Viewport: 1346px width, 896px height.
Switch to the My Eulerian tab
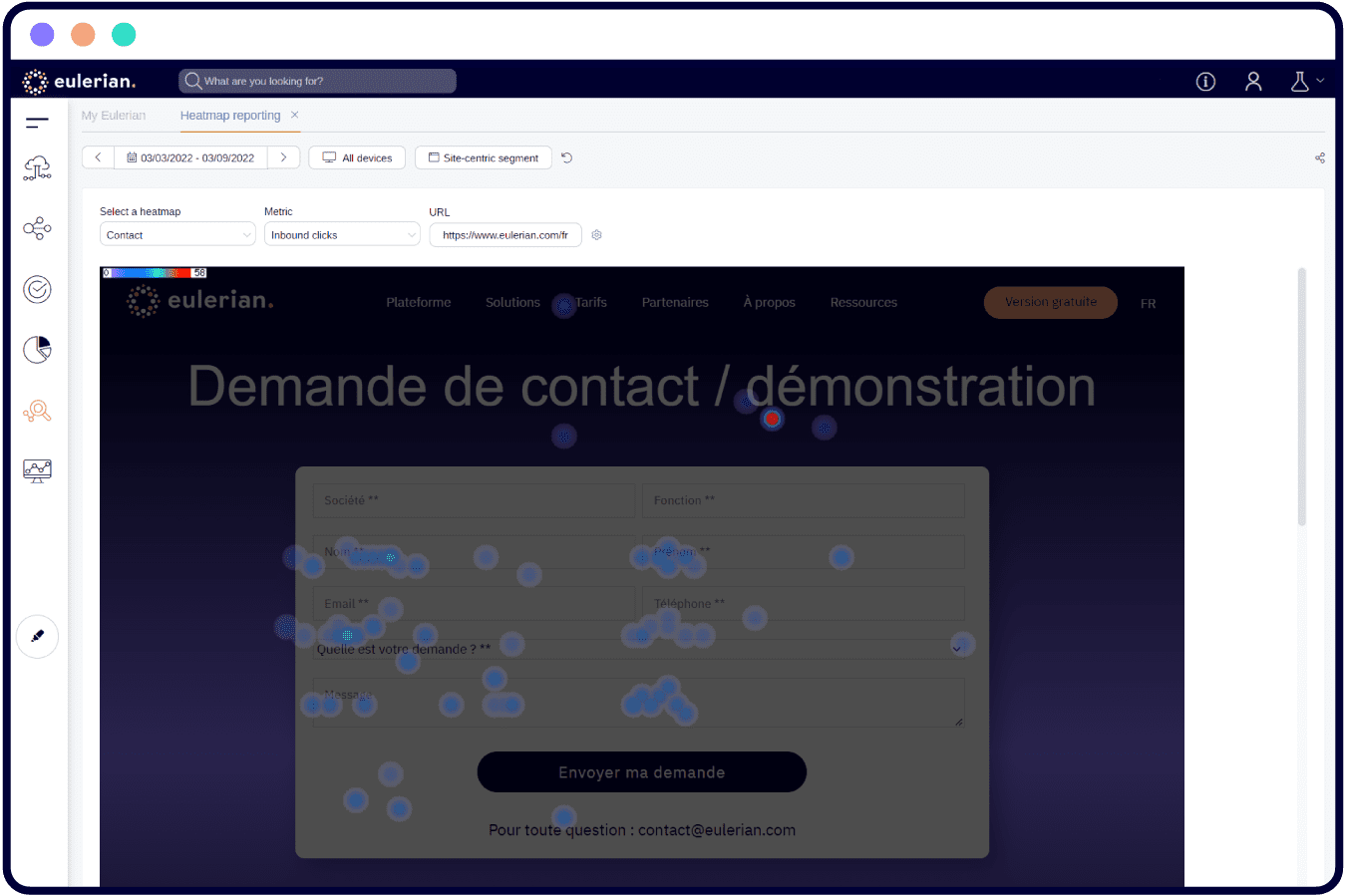pos(114,116)
